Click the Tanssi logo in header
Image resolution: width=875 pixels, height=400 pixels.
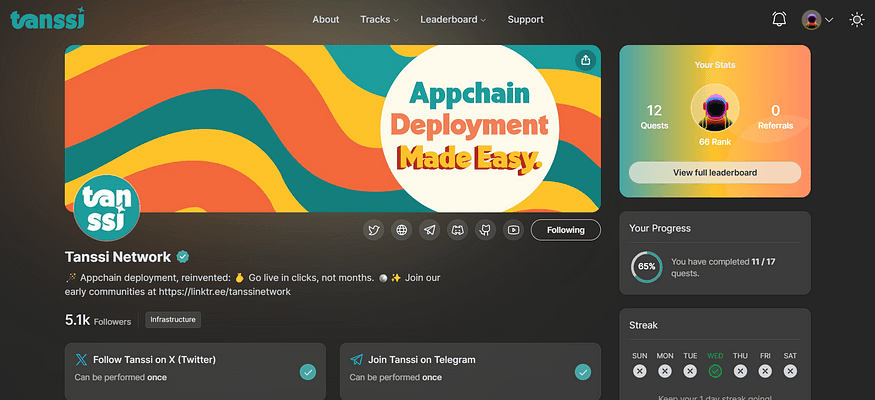click(x=47, y=19)
